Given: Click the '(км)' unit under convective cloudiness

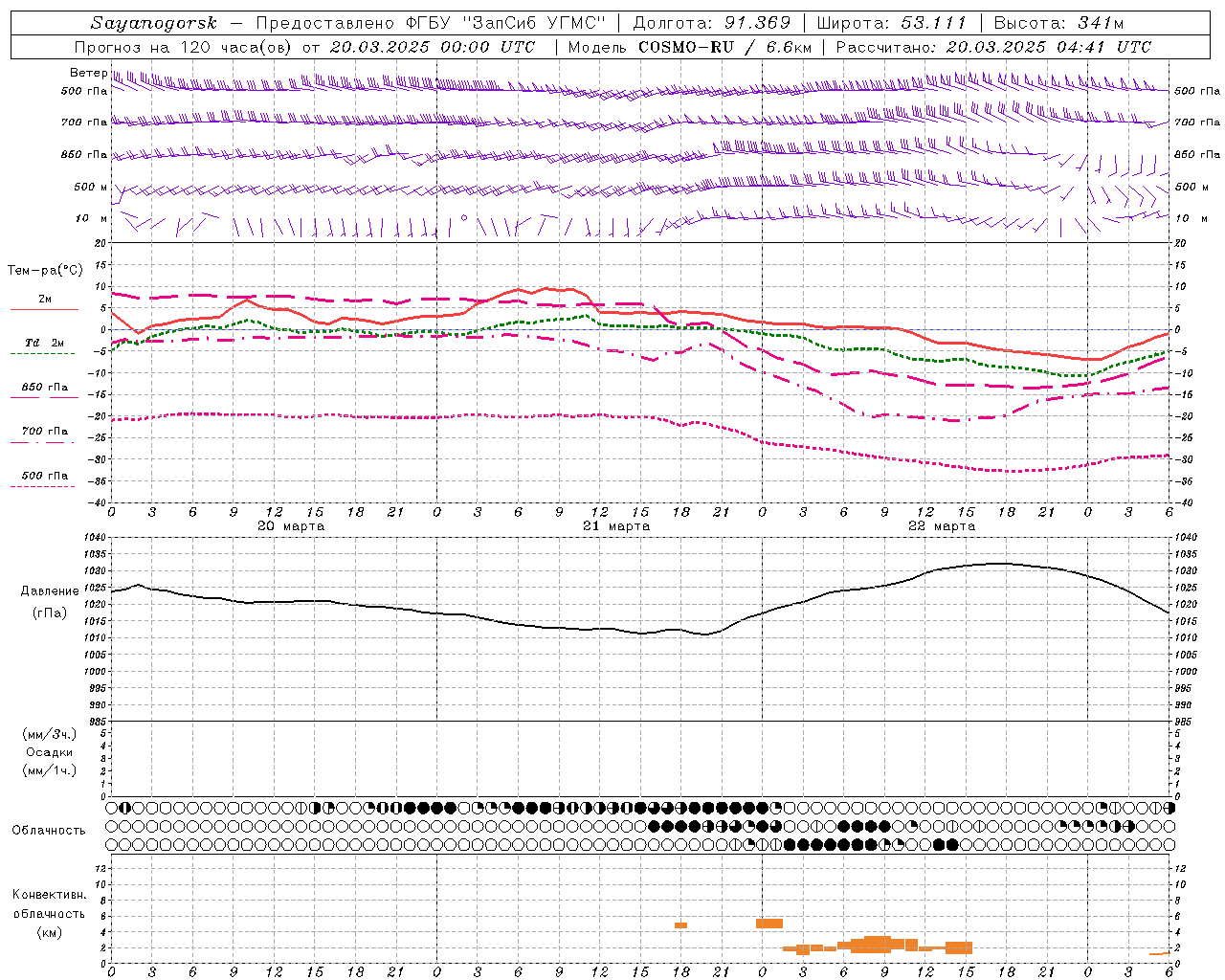Looking at the screenshot, I should [50, 932].
